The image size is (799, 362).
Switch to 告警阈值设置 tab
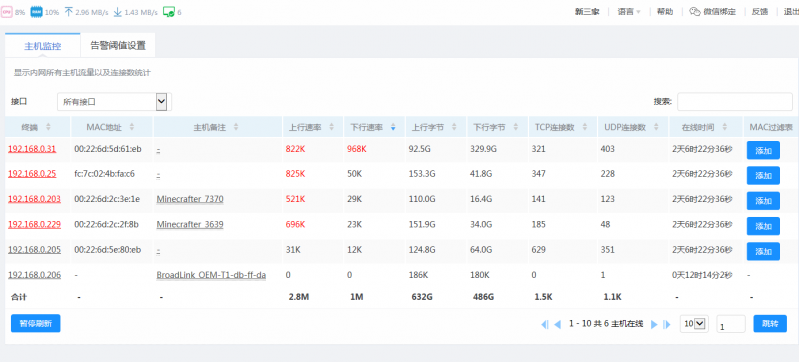point(118,46)
